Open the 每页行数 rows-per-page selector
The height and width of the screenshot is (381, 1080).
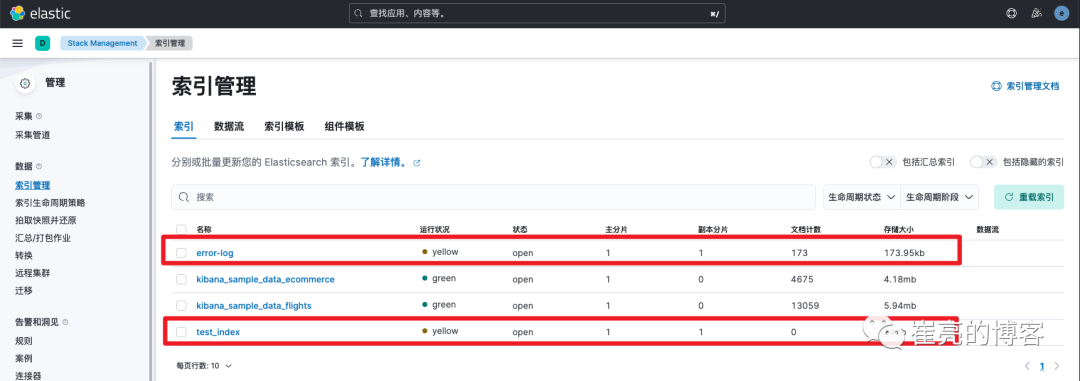coord(204,366)
